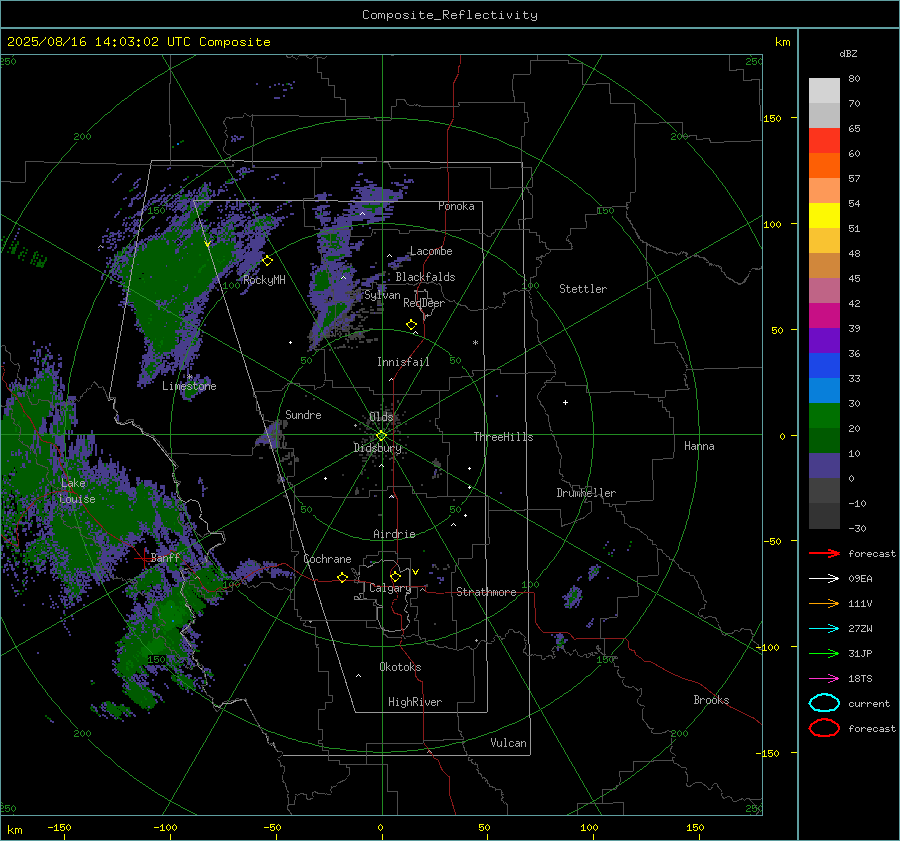This screenshot has height=841, width=900.
Task: Click the Brooks label
Action: tap(711, 700)
